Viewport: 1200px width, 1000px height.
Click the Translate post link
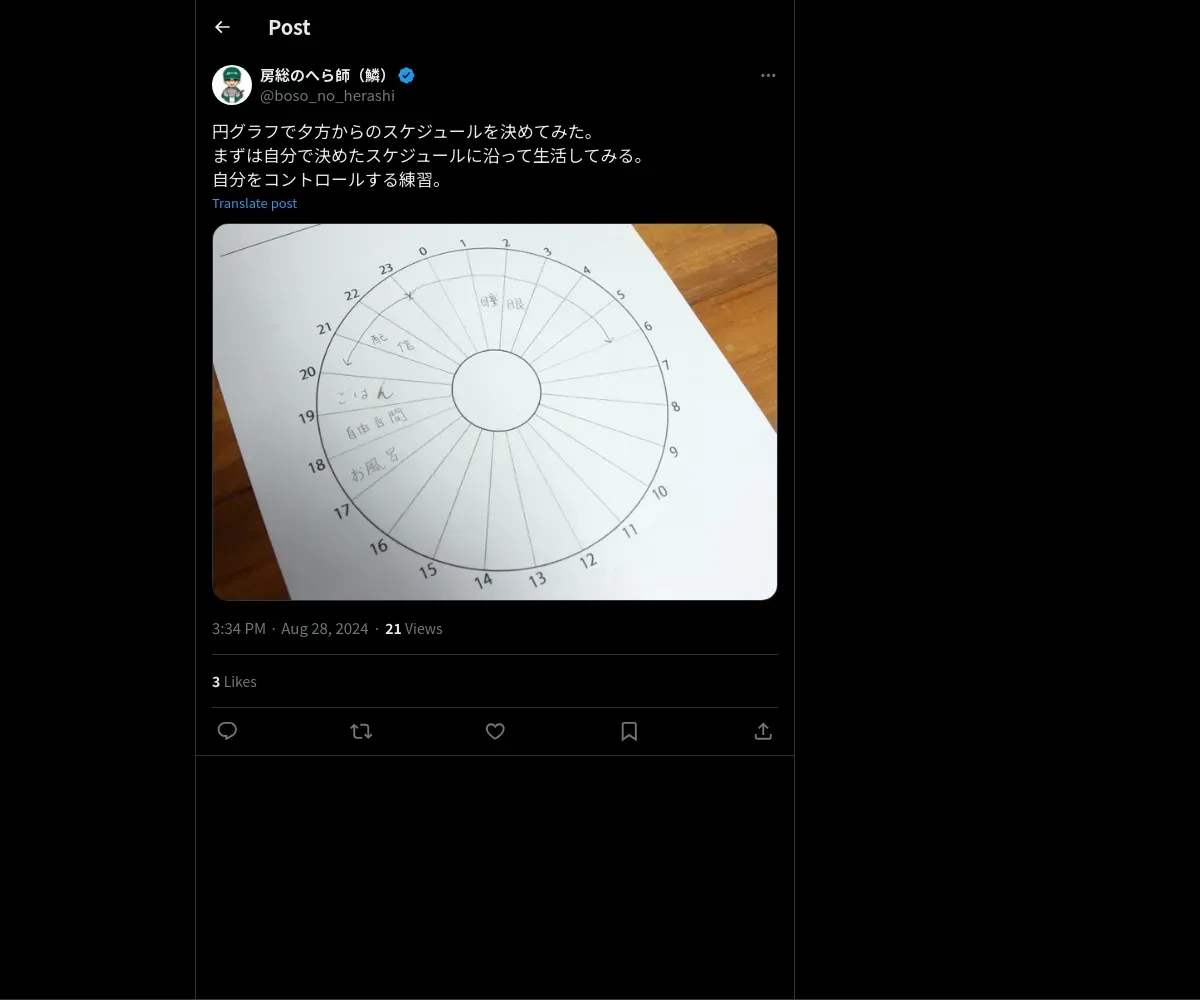click(254, 203)
